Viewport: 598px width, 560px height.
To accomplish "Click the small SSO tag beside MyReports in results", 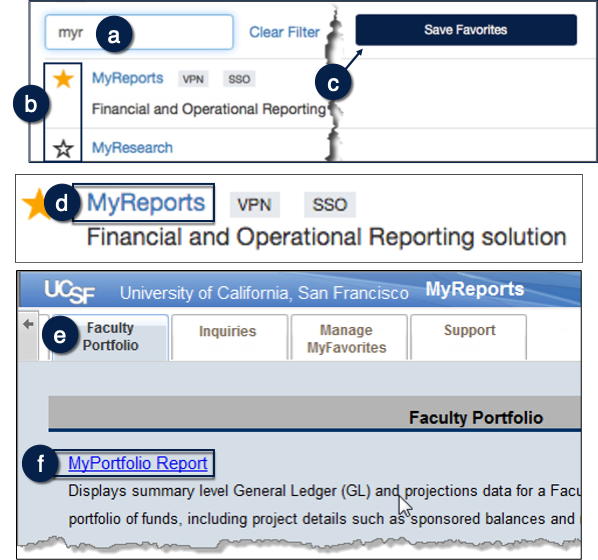I will point(239,79).
